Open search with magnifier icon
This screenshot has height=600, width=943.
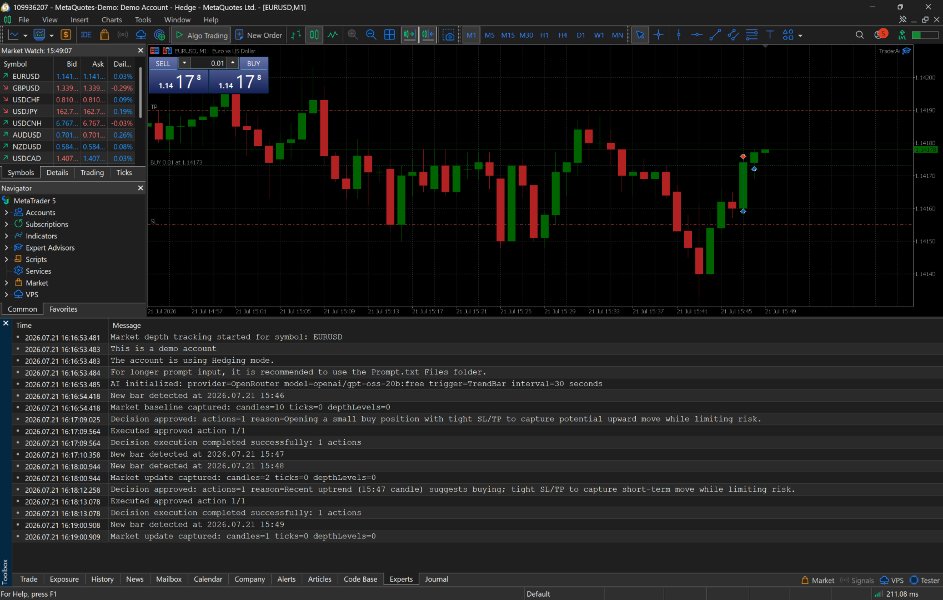859,35
